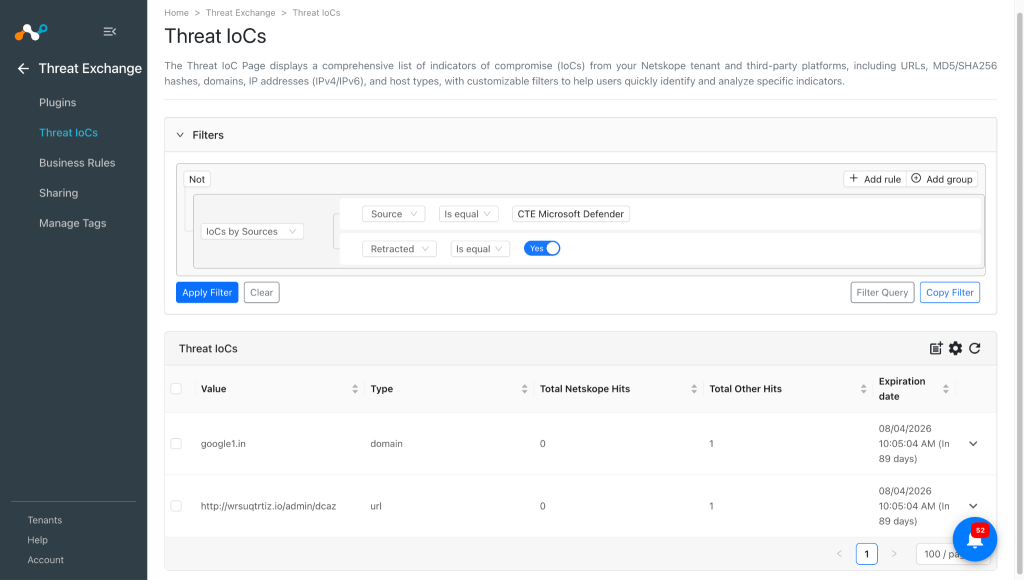This screenshot has width=1024, height=580.
Task: Open Tenants in the sidebar
Action: coord(45,520)
